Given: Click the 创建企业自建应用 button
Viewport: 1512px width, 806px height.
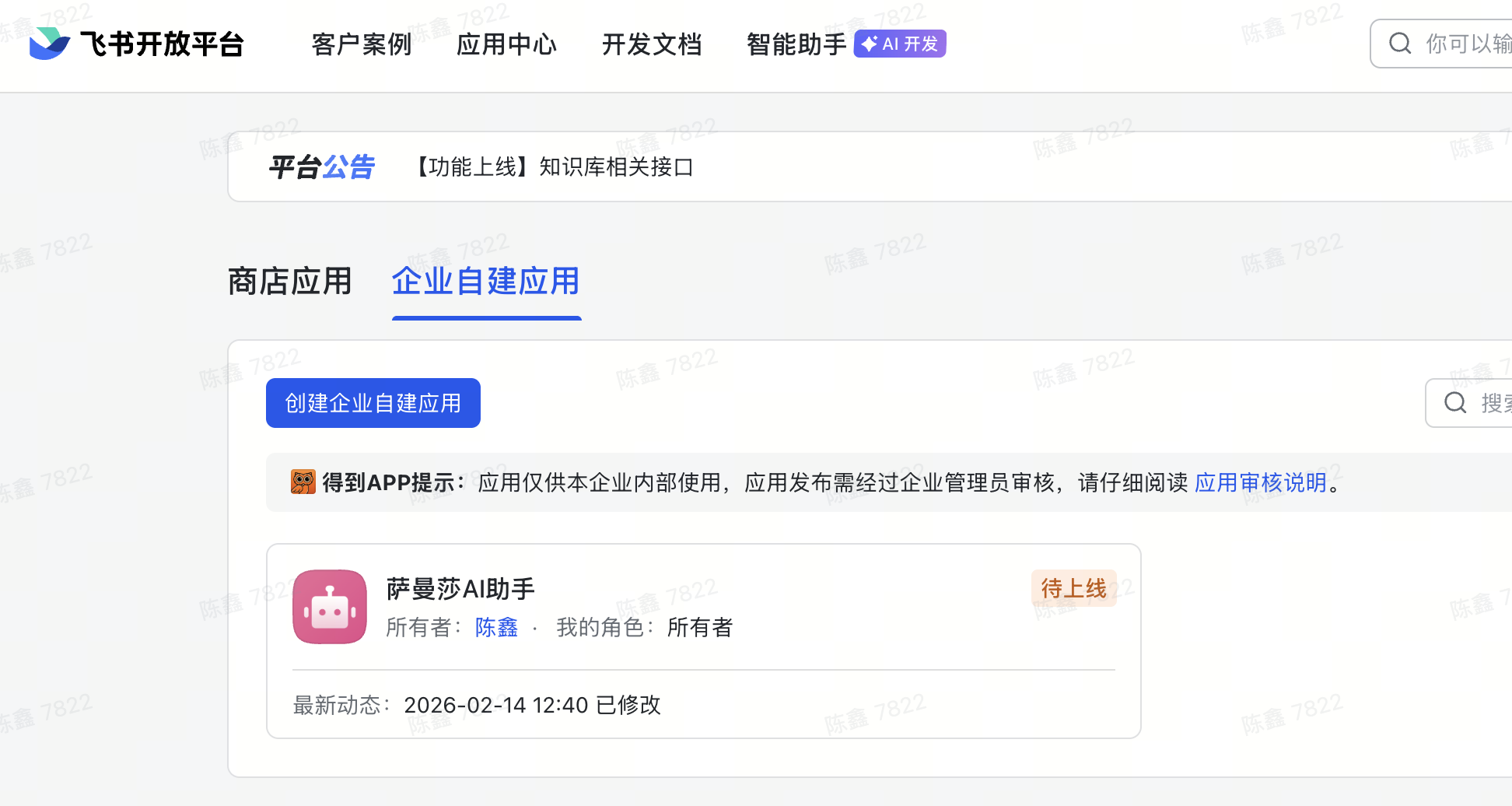Looking at the screenshot, I should click(x=373, y=403).
